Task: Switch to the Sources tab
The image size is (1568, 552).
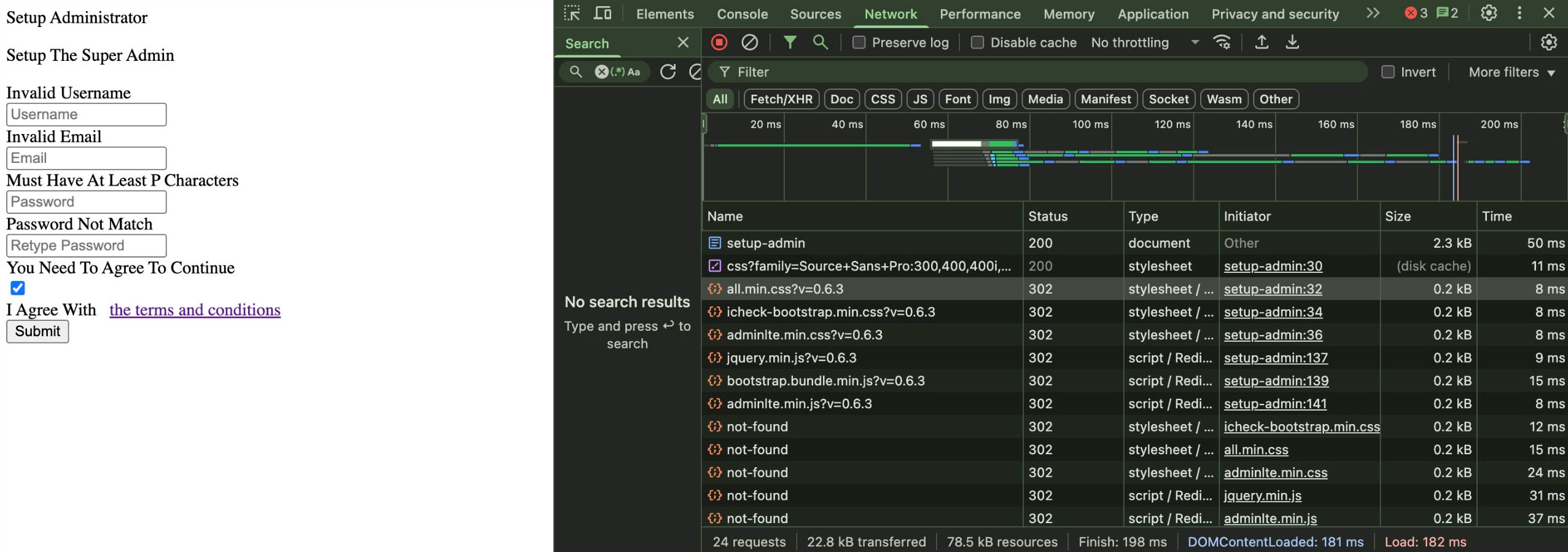Action: pos(815,14)
